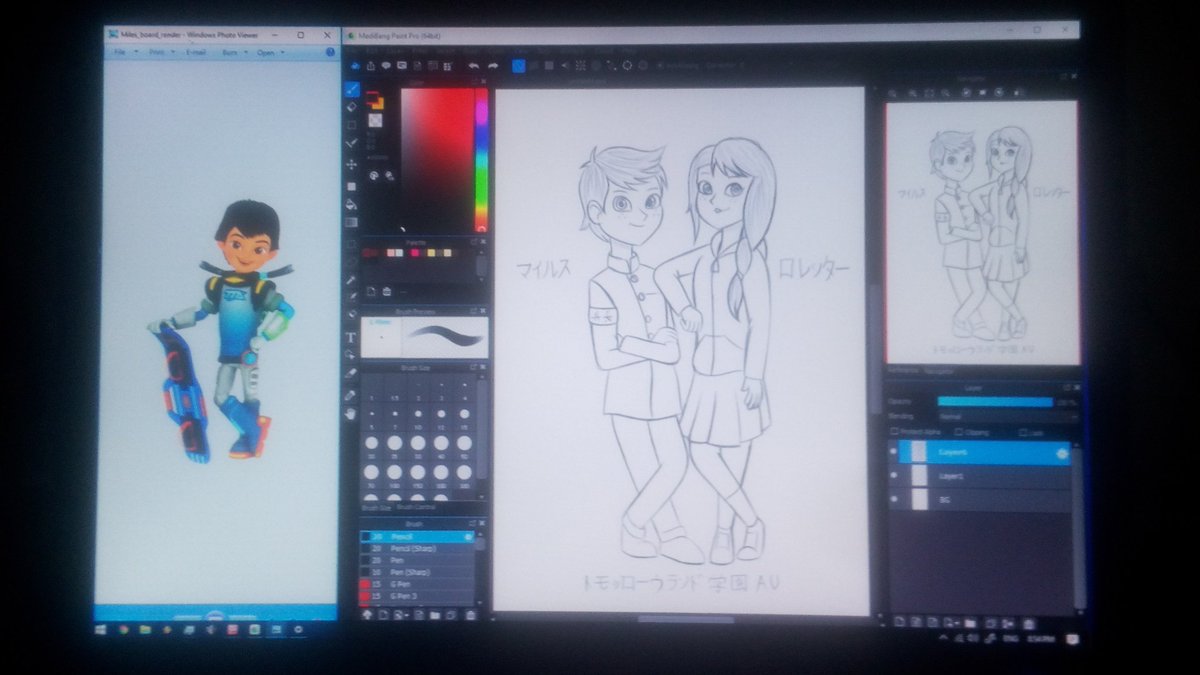
Task: Click the red color picker square
Action: 436,160
